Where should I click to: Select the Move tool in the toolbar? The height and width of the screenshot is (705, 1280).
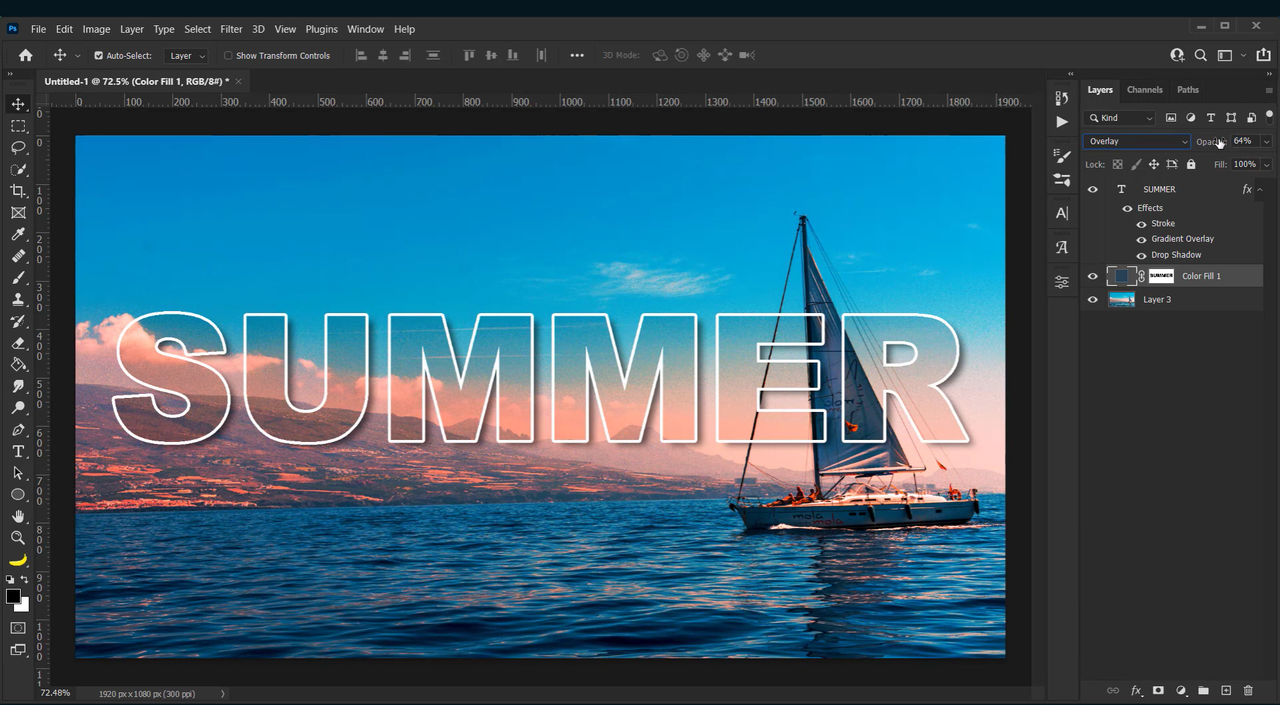point(18,104)
